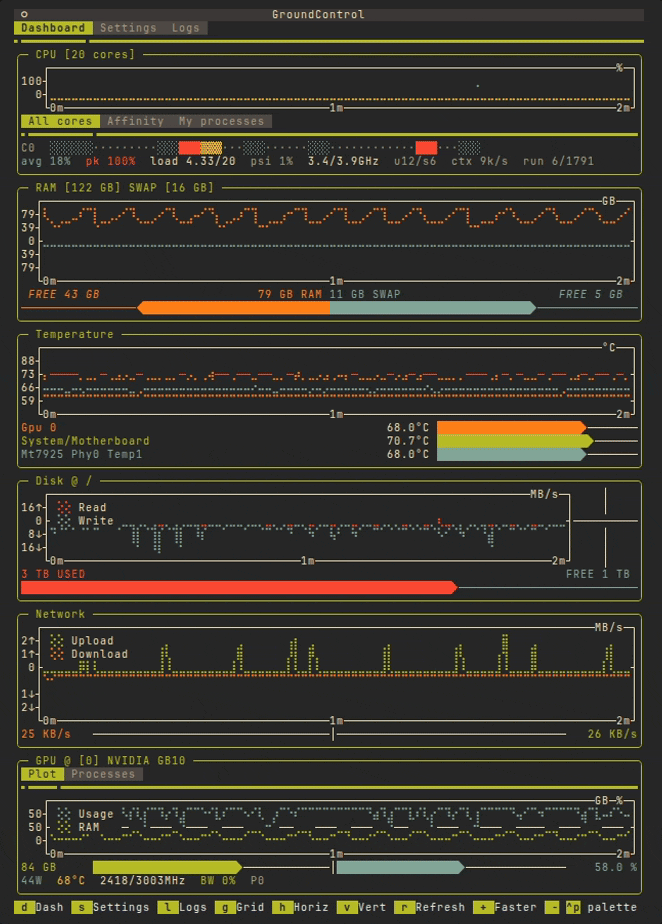Viewport: 662px width, 924px height.
Task: Click the 'r Refresh' footer shortcut
Action: click(x=429, y=907)
